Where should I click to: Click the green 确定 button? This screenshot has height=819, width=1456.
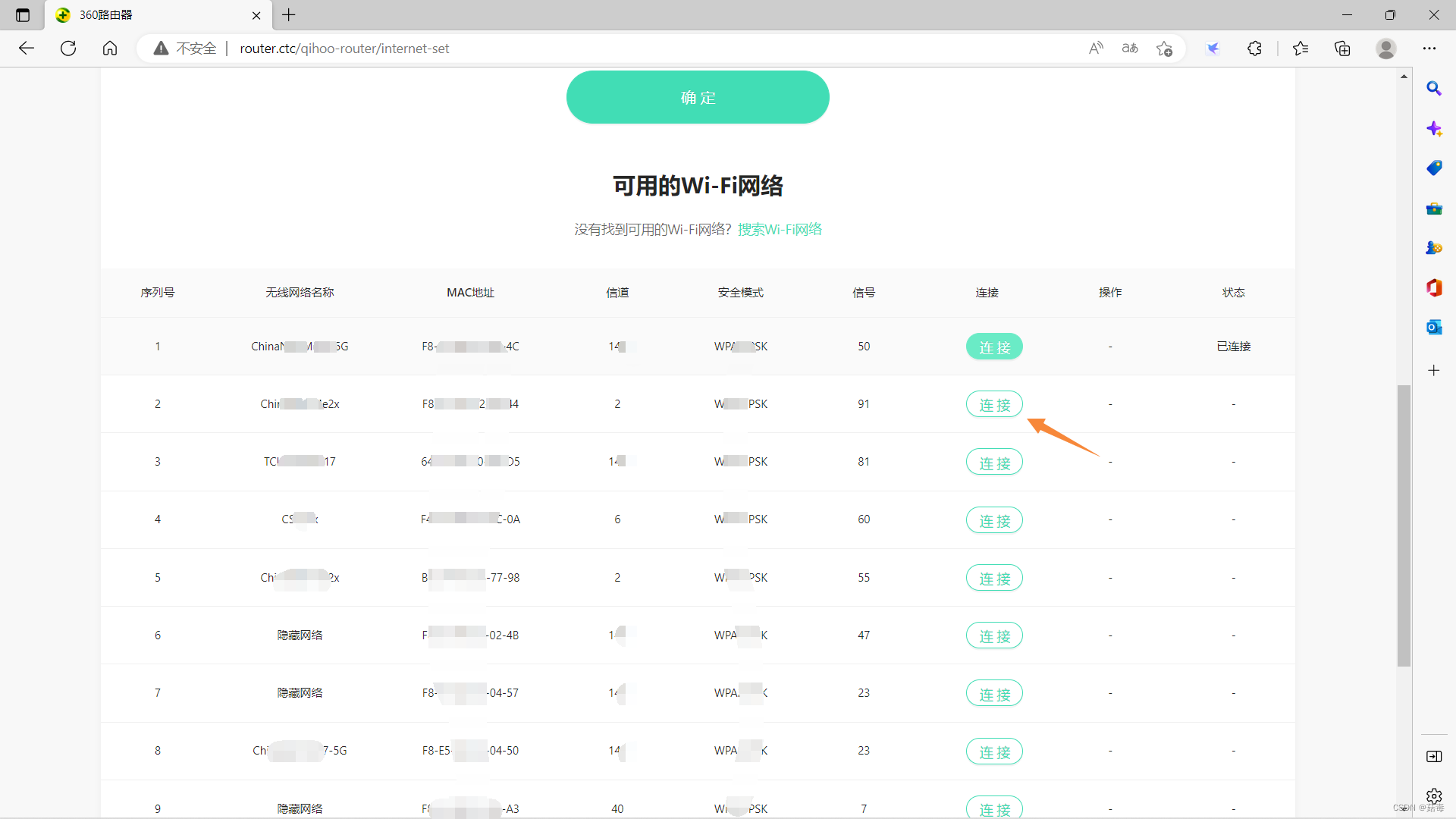[698, 97]
